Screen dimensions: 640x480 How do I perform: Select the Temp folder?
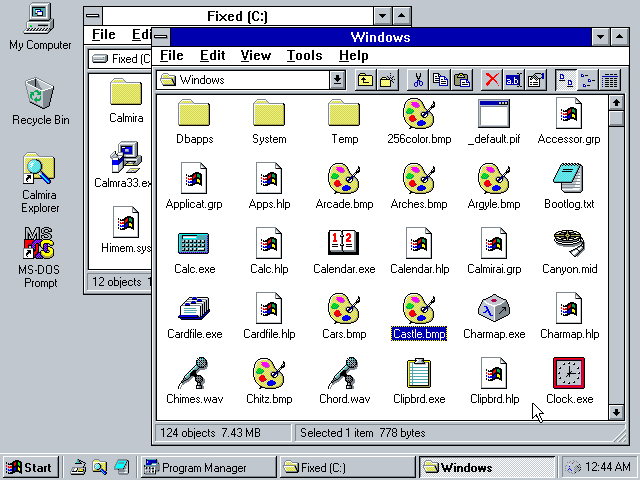tap(344, 122)
